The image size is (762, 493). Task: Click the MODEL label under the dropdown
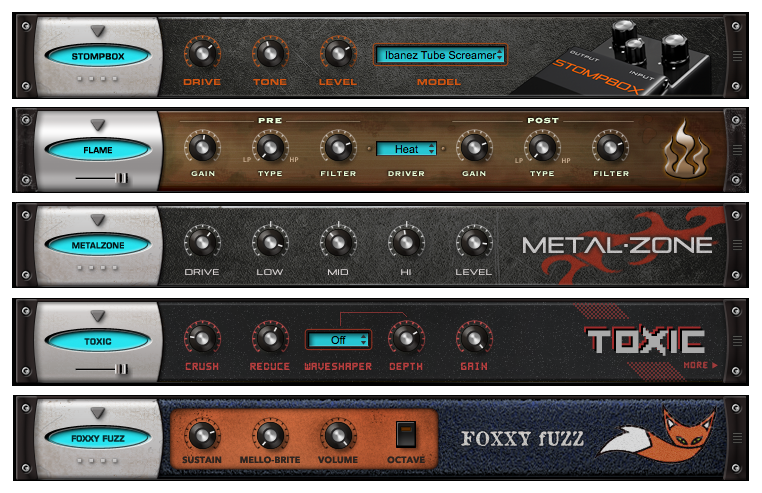[439, 82]
